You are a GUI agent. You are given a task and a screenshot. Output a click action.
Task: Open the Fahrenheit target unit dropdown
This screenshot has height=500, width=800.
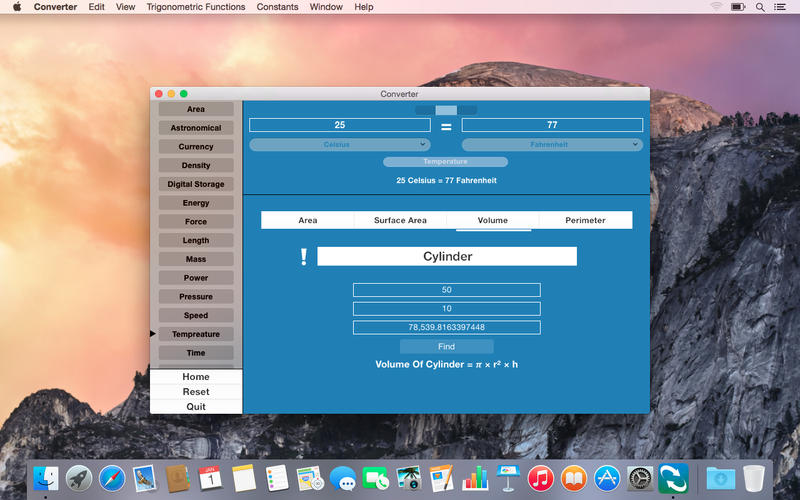coord(552,145)
